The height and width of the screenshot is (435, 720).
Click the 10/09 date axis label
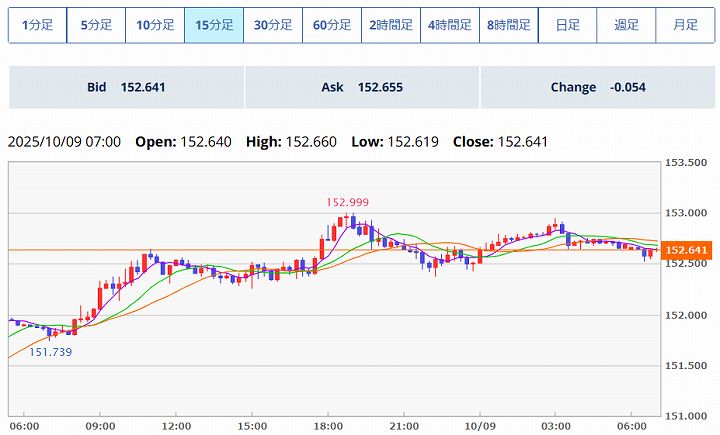(480, 423)
